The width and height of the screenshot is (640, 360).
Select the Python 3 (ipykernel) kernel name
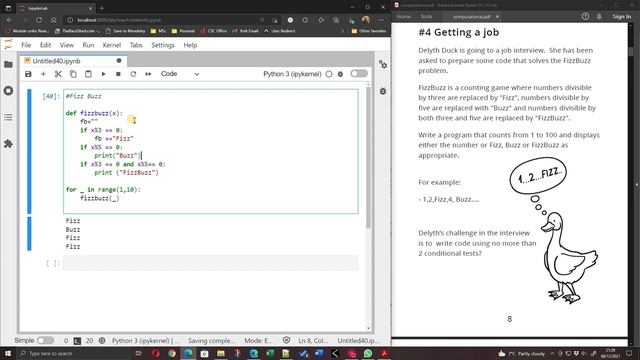292,74
